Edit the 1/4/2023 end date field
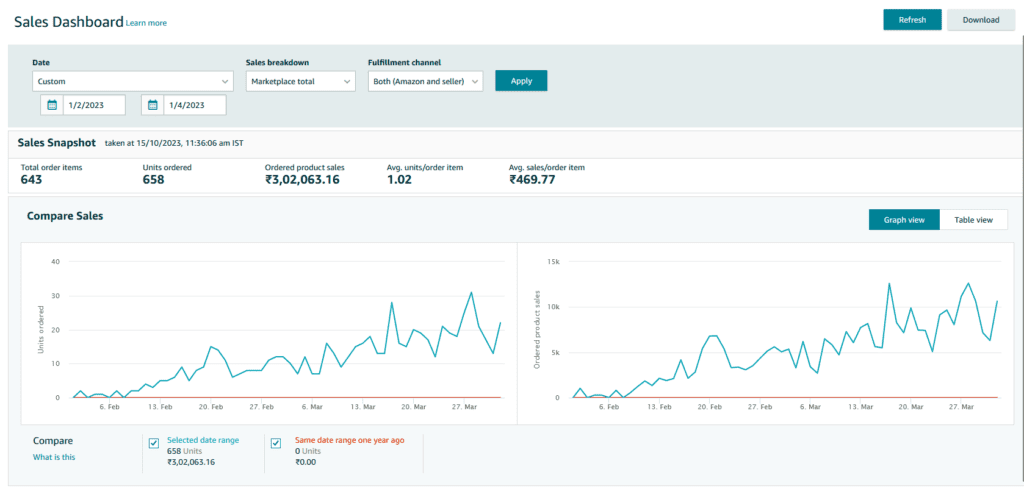The image size is (1024, 494). pos(195,105)
